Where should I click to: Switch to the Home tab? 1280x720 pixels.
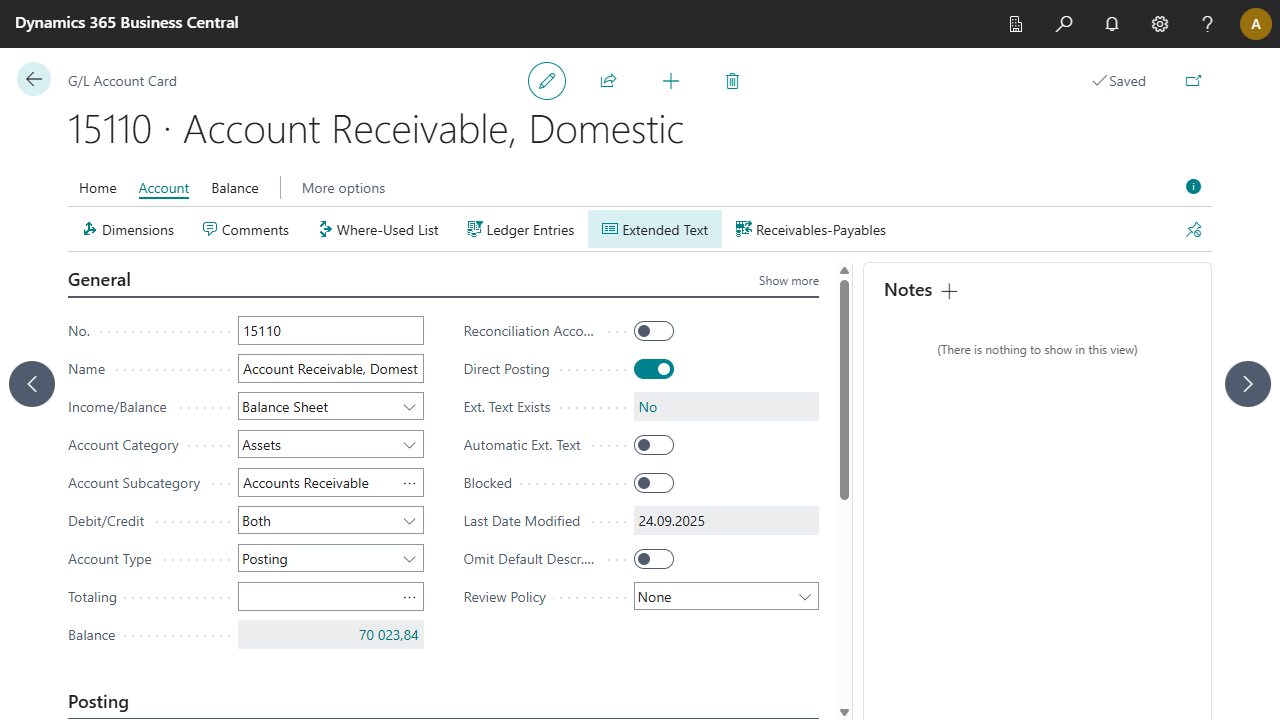point(98,188)
